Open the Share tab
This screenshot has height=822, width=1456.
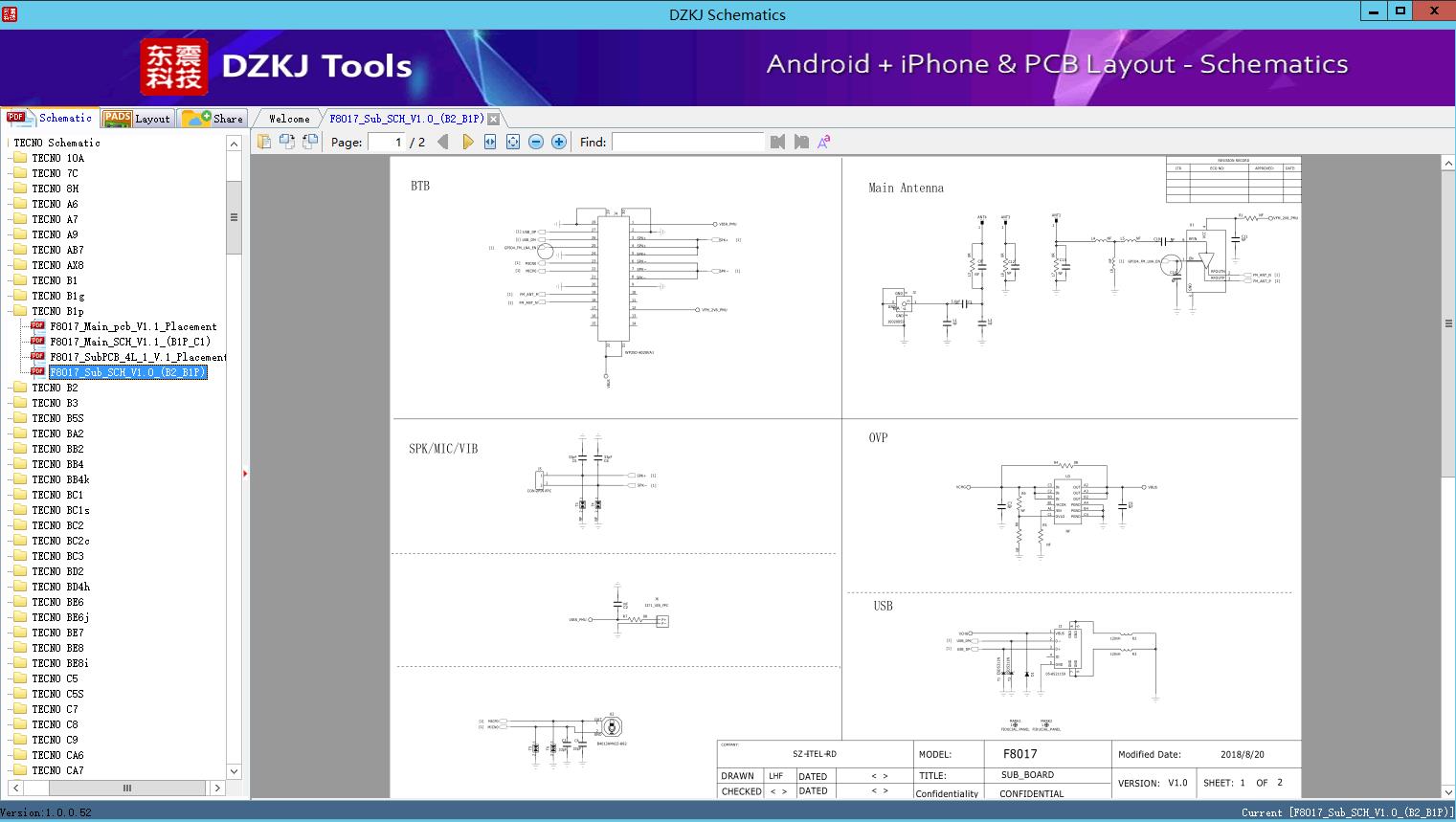point(214,119)
